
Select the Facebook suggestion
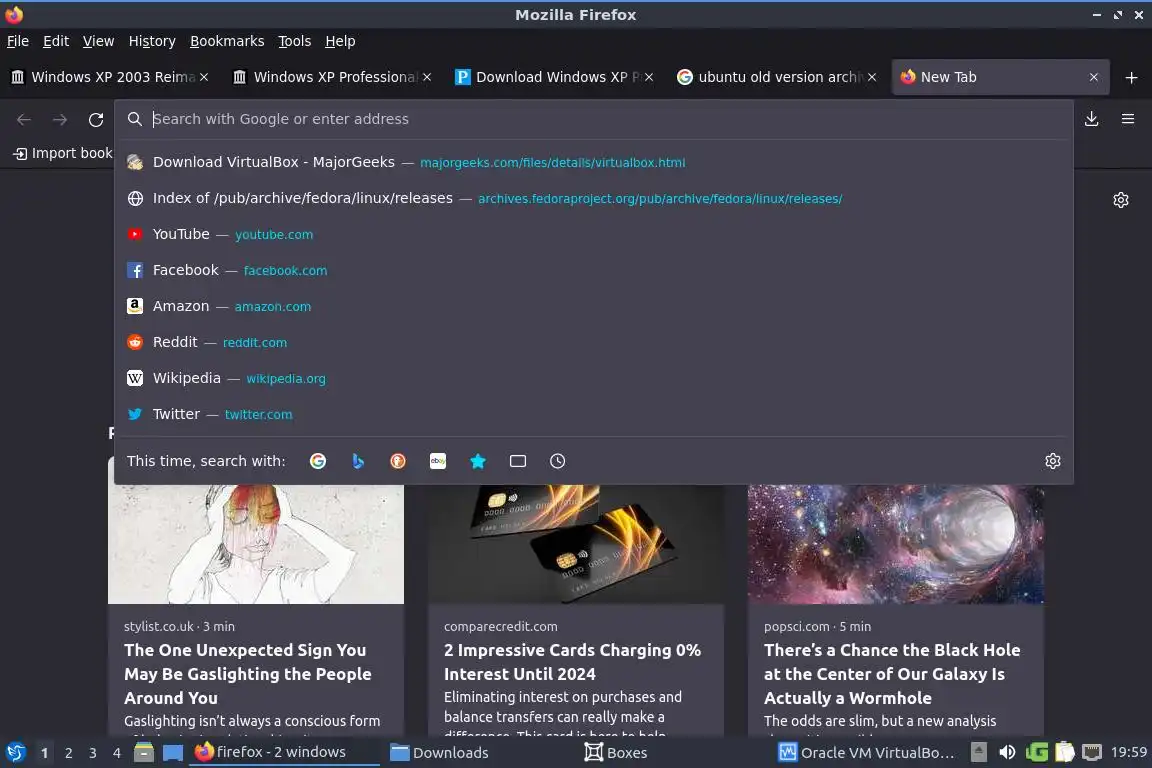(x=594, y=270)
